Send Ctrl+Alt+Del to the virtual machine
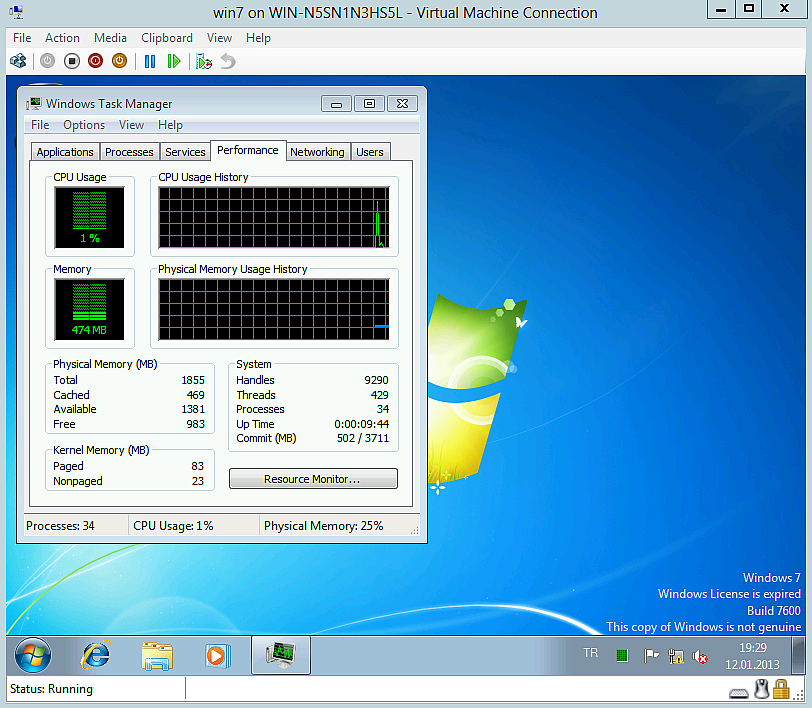The width and height of the screenshot is (812, 708). [18, 60]
